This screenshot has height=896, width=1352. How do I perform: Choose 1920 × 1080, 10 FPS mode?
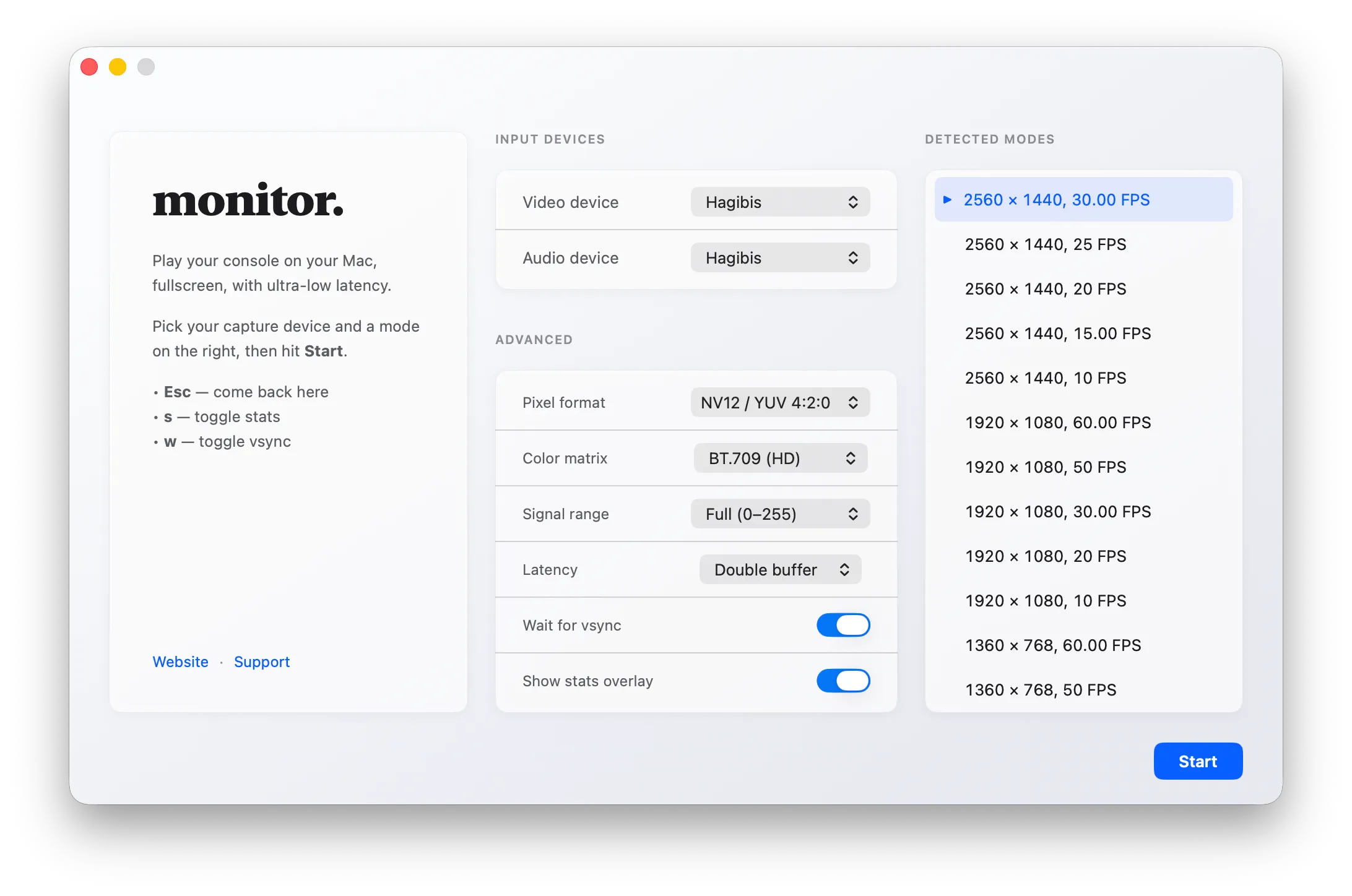click(x=1083, y=601)
